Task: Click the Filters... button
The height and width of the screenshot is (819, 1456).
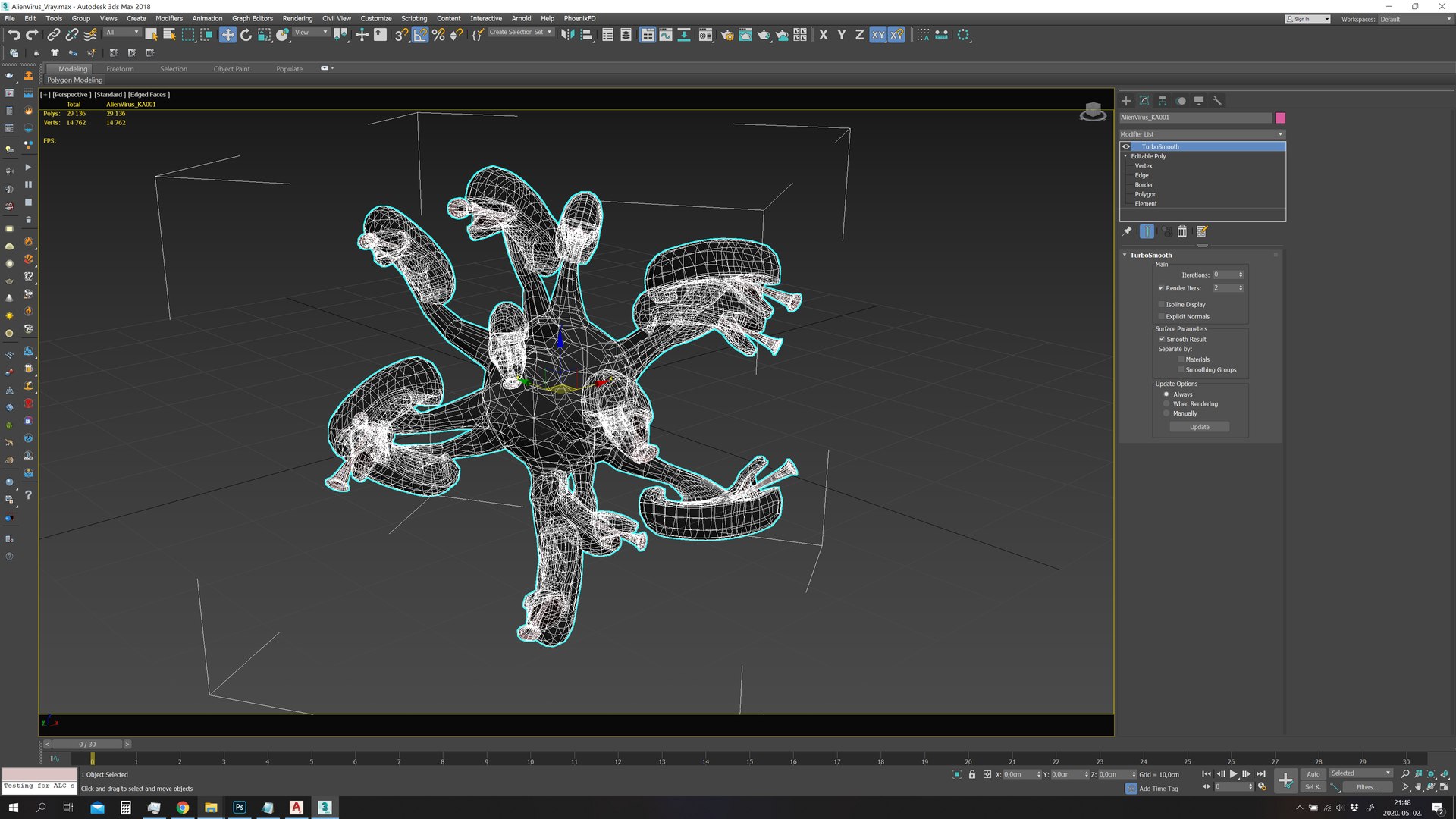Action: 1367,787
